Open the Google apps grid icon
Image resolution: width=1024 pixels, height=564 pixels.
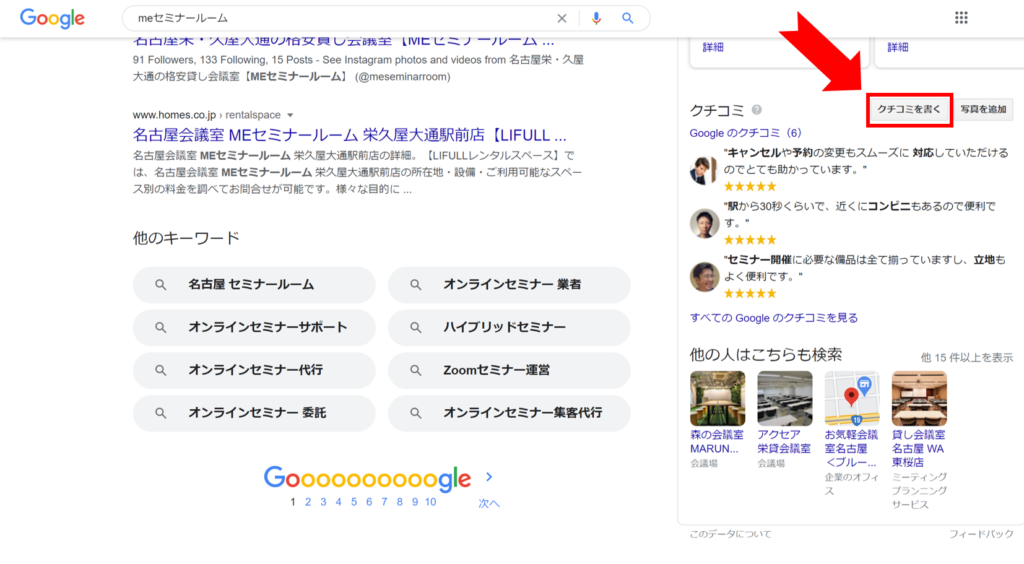coord(961,18)
